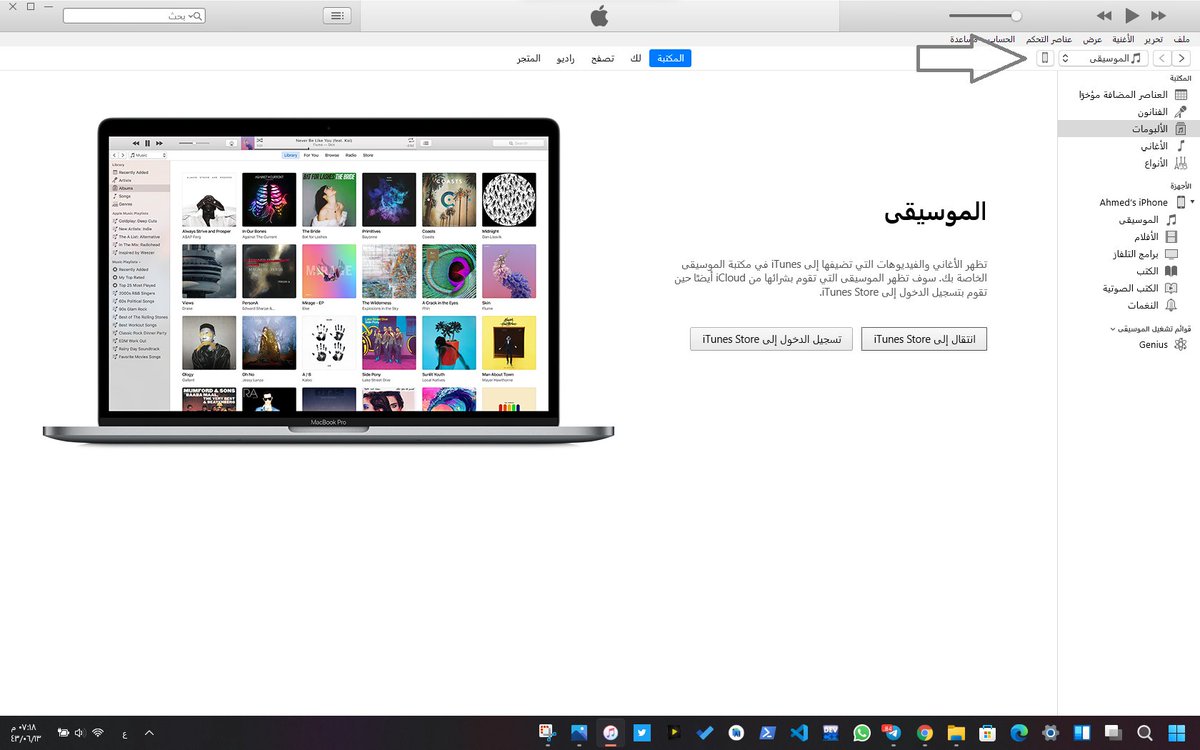Click the Wi-Fi tray icon
Viewport: 1200px width, 750px height.
coord(98,733)
